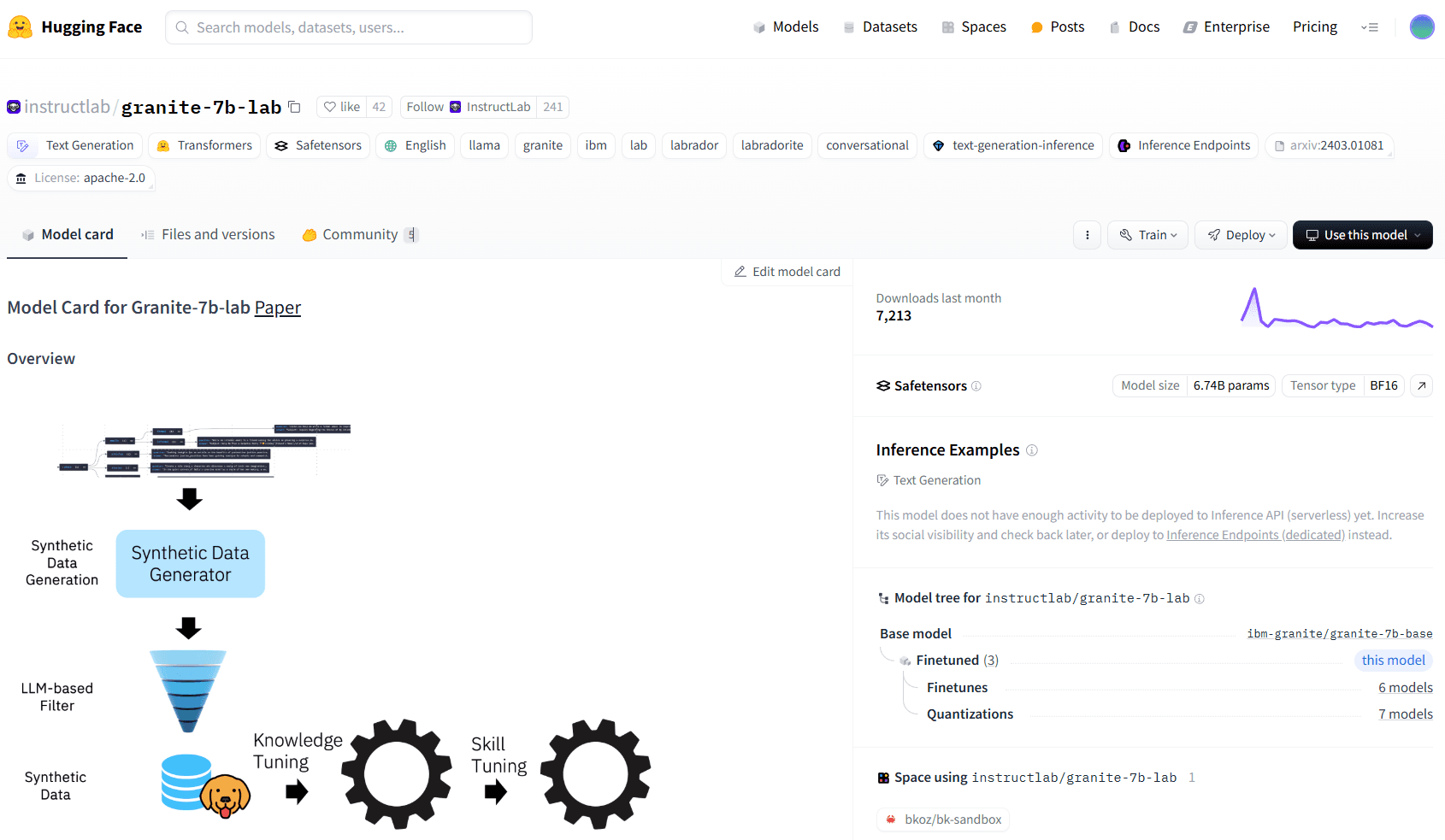Image resolution: width=1445 pixels, height=840 pixels.
Task: Open the user profile avatar
Action: pos(1422,27)
